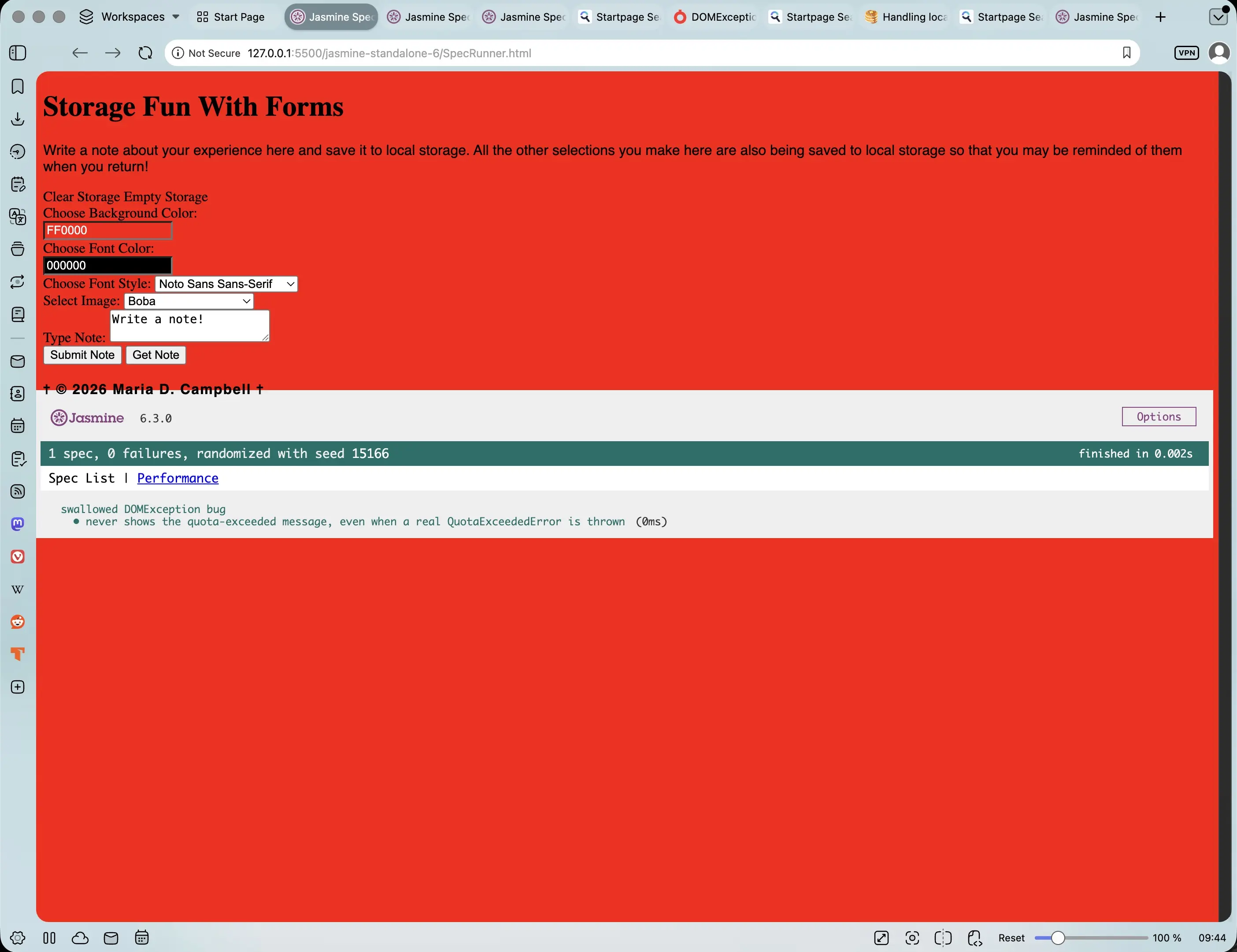Screen dimensions: 1237x952
Task: Open the Select Image dropdown
Action: 189,301
